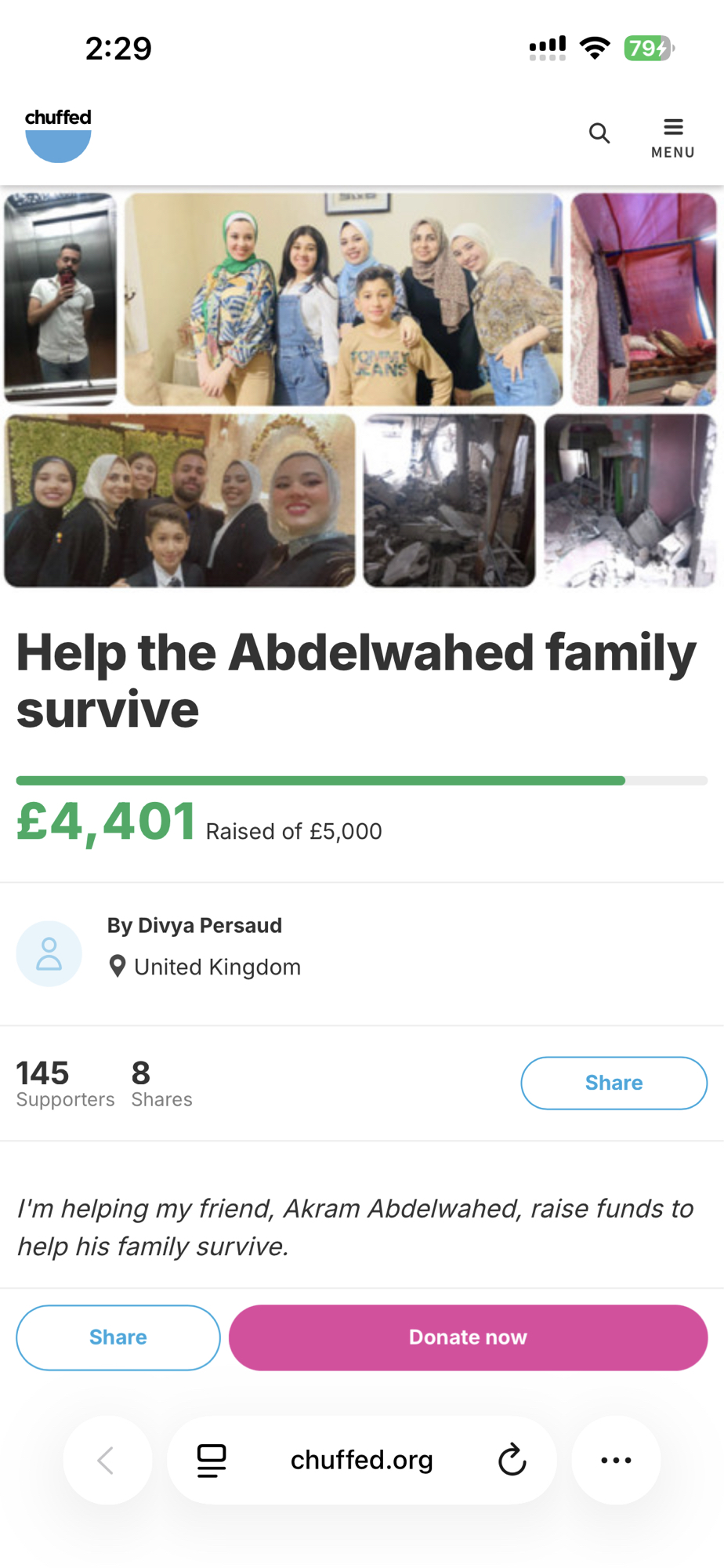Click the green fundraising progress bar
The image size is (724, 1568).
coord(362,780)
